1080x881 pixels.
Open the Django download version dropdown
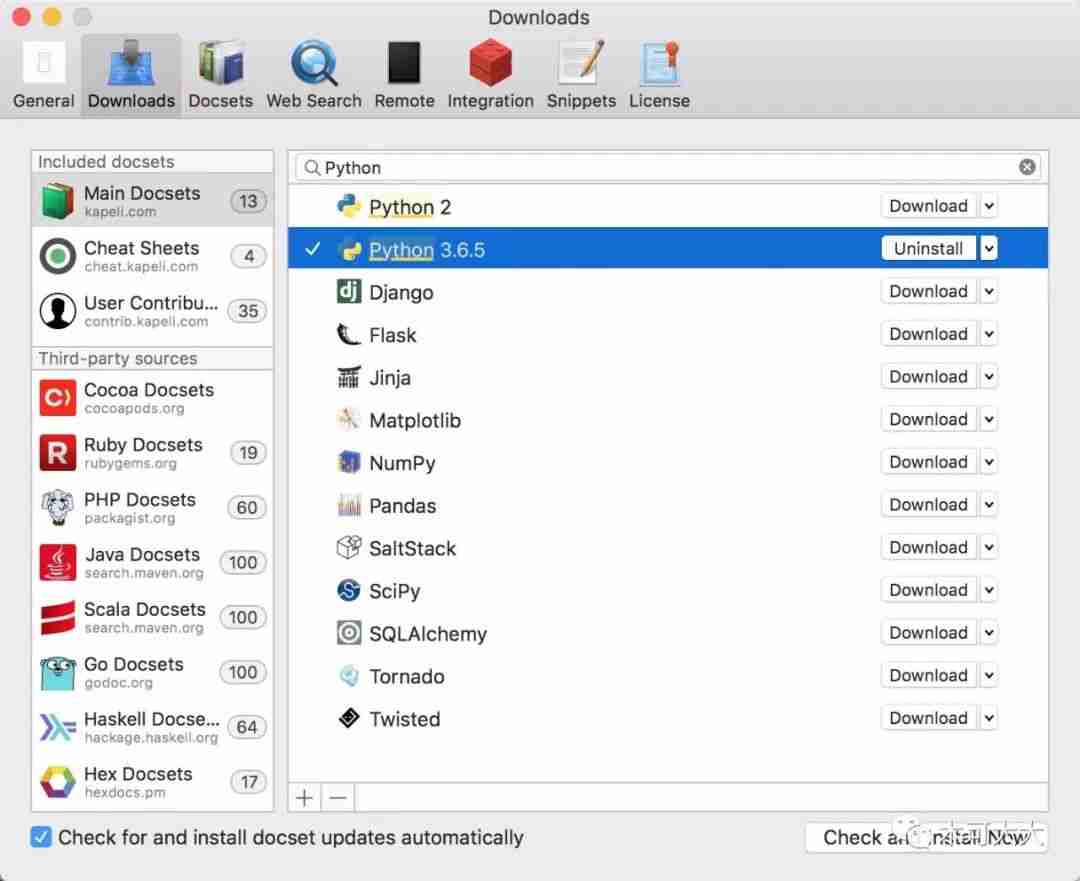pos(988,291)
